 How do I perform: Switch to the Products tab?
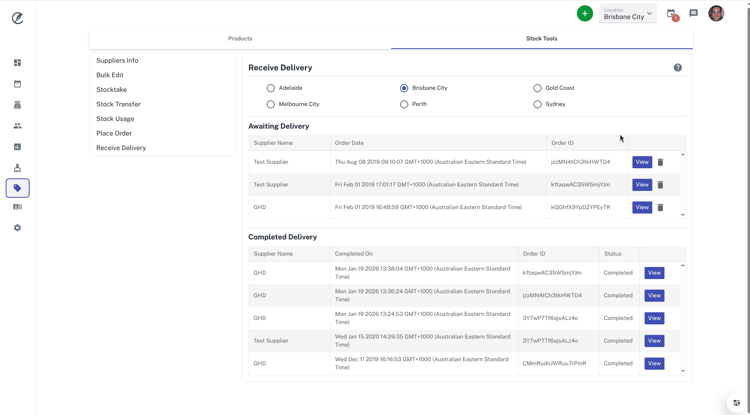(x=240, y=39)
